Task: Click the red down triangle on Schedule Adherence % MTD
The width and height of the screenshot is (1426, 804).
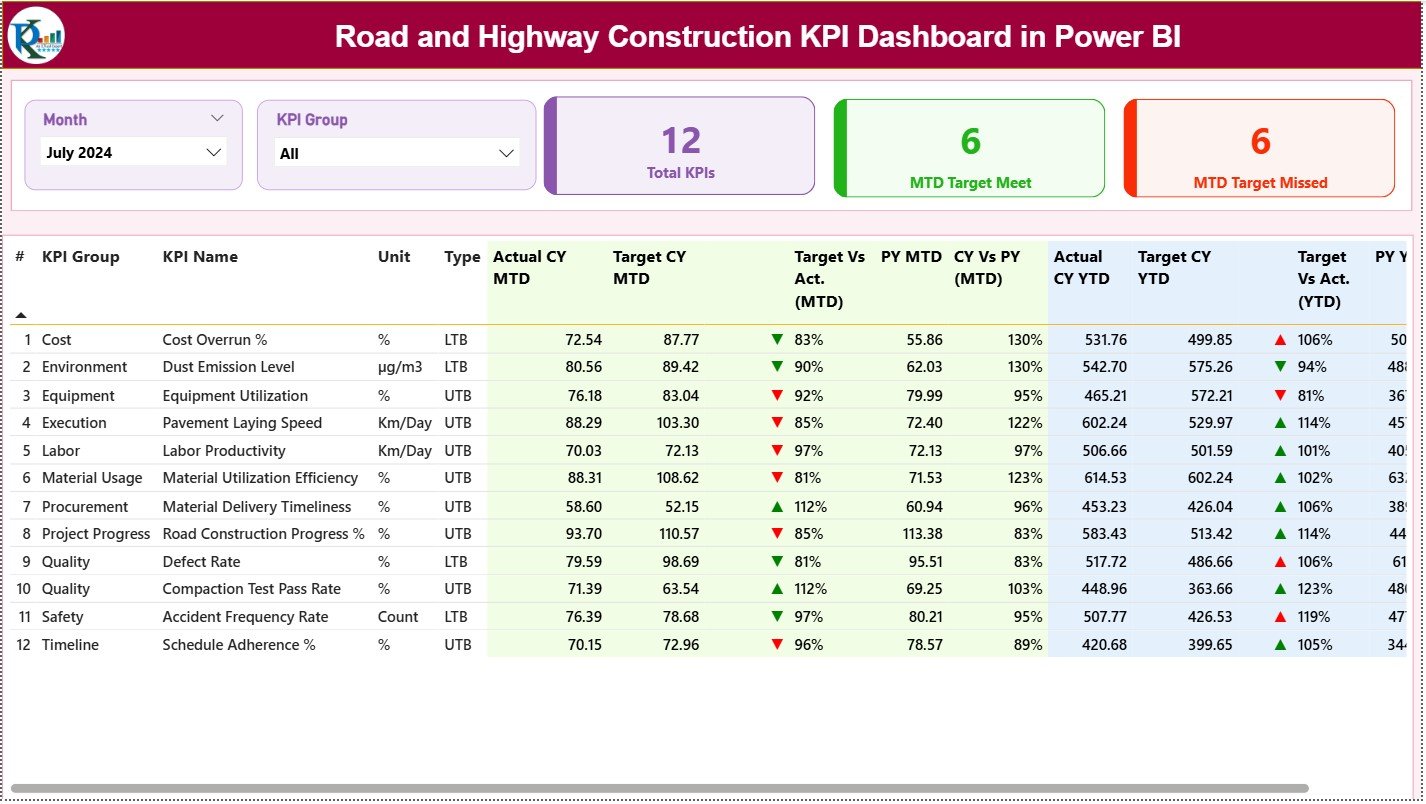Action: (x=779, y=645)
